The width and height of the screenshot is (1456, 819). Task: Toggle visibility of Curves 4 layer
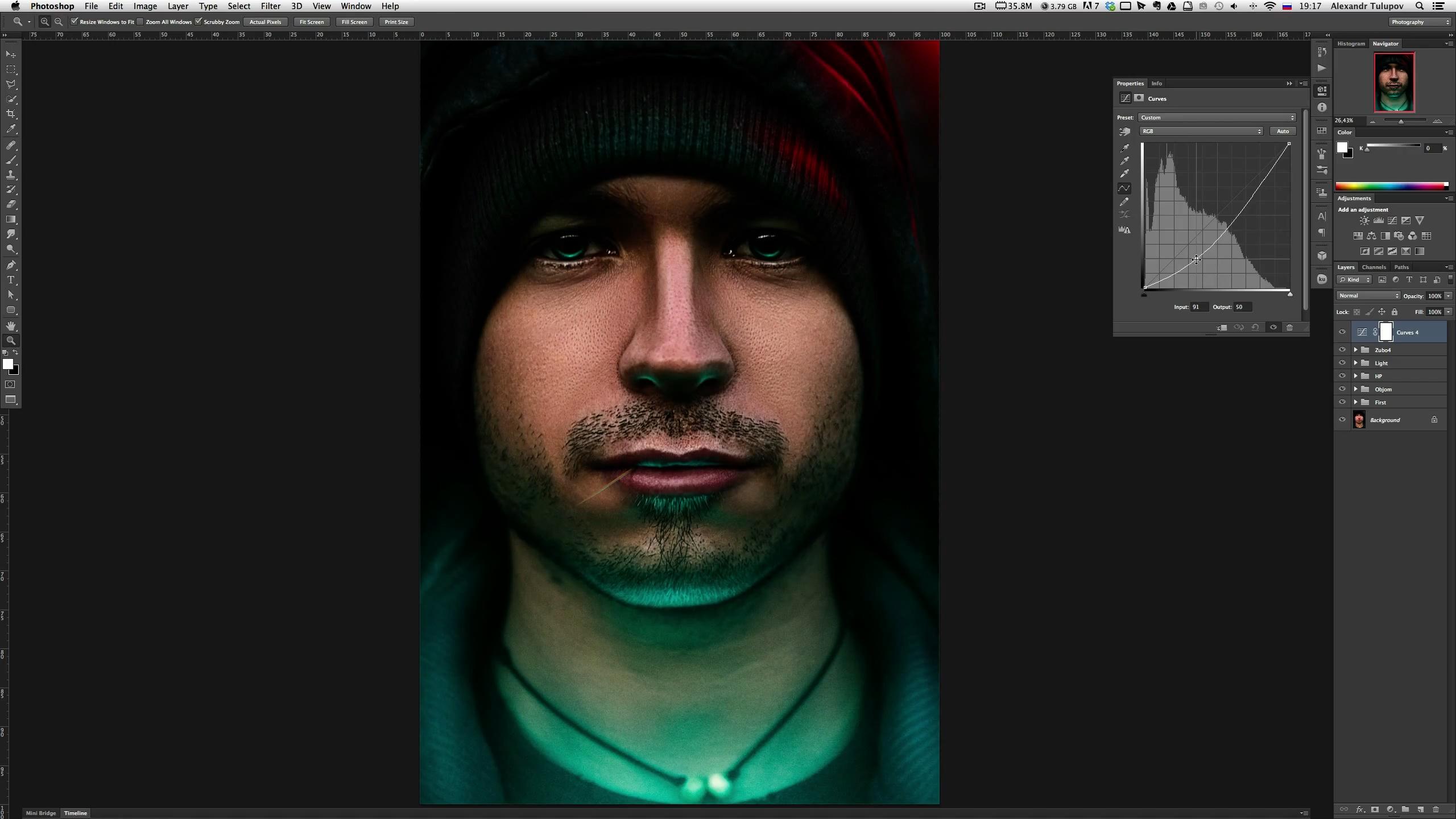pos(1342,332)
